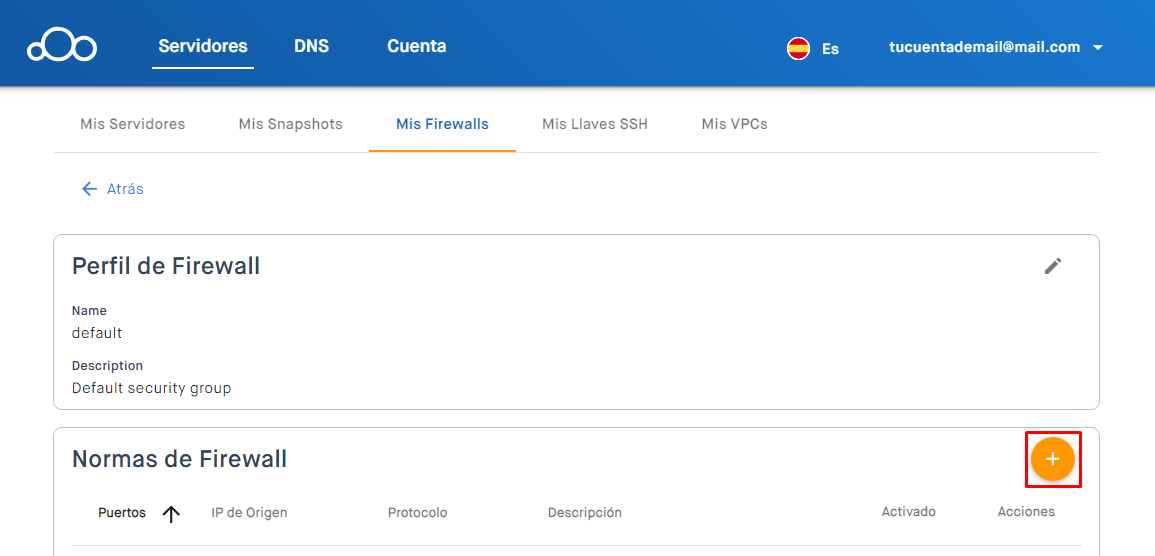Open the DNS menu
This screenshot has height=556, width=1155.
tap(312, 46)
